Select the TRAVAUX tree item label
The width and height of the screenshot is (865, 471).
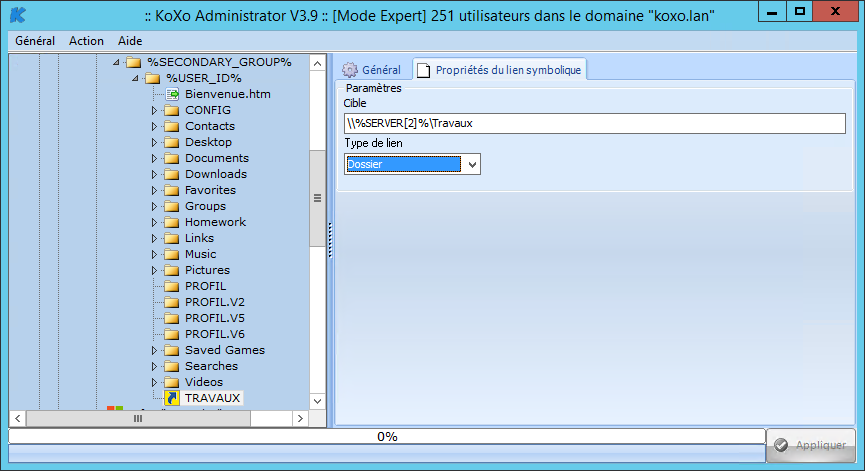tap(212, 398)
